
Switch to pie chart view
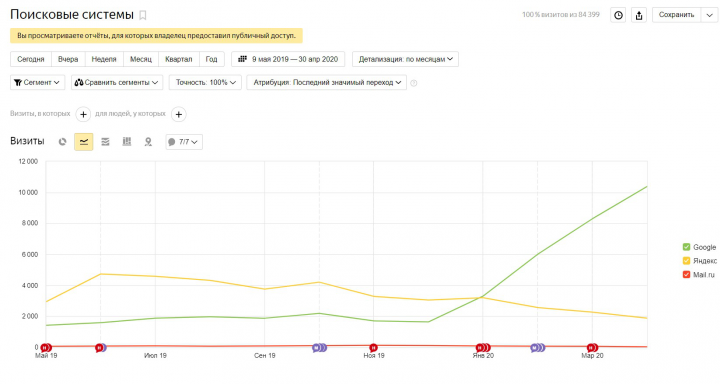[x=62, y=142]
